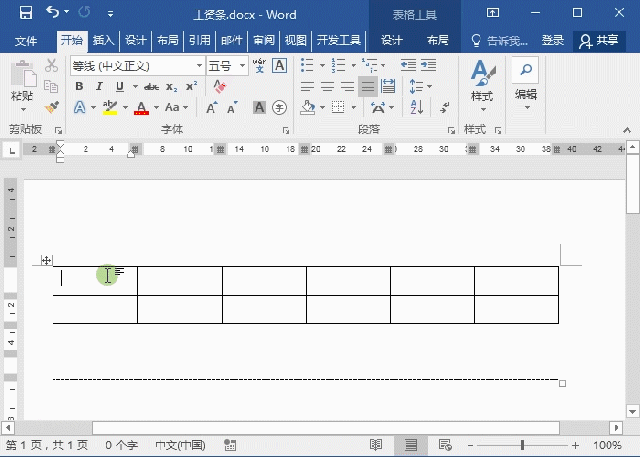The image size is (640, 457).
Task: Go to the 视图 tab
Action: [296, 40]
